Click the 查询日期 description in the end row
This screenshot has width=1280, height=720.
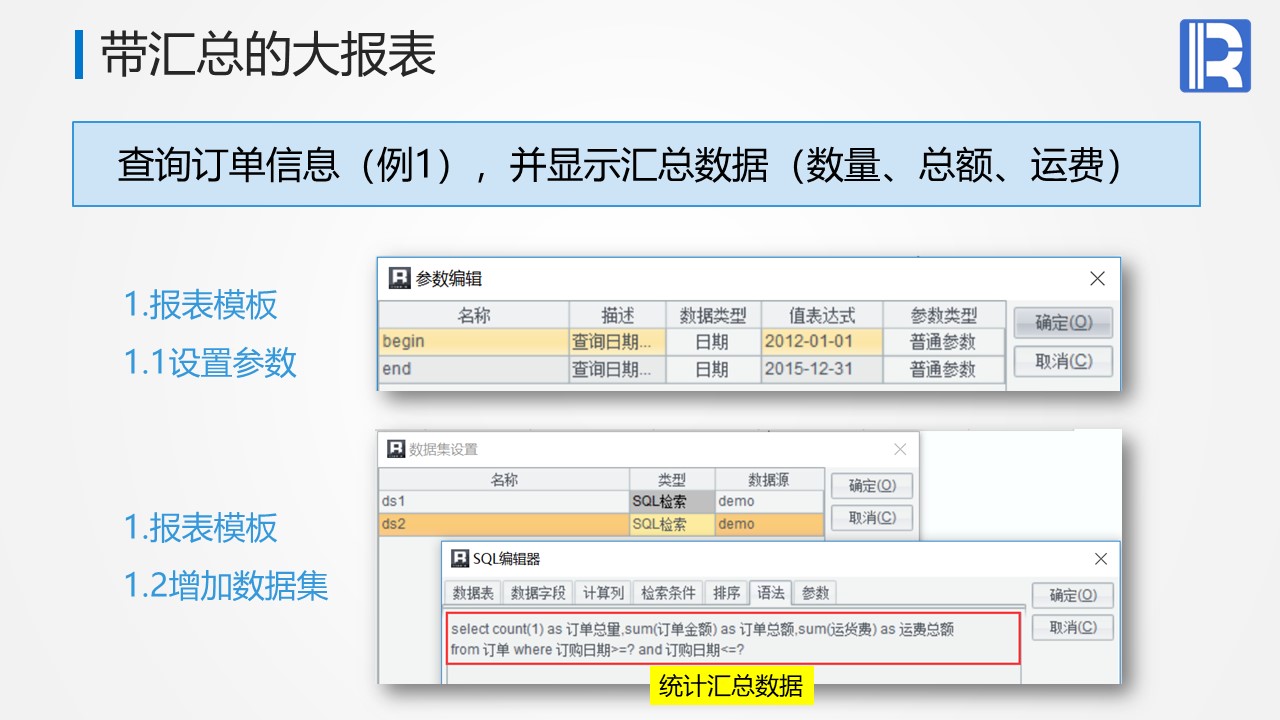click(x=617, y=369)
